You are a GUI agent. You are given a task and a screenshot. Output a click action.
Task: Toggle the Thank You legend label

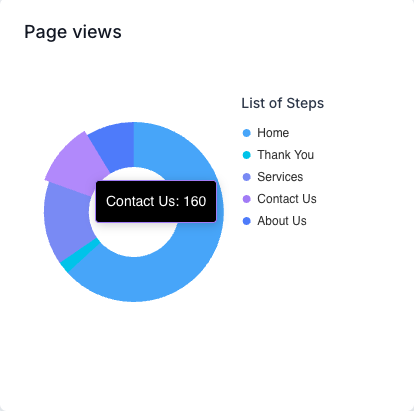(286, 155)
